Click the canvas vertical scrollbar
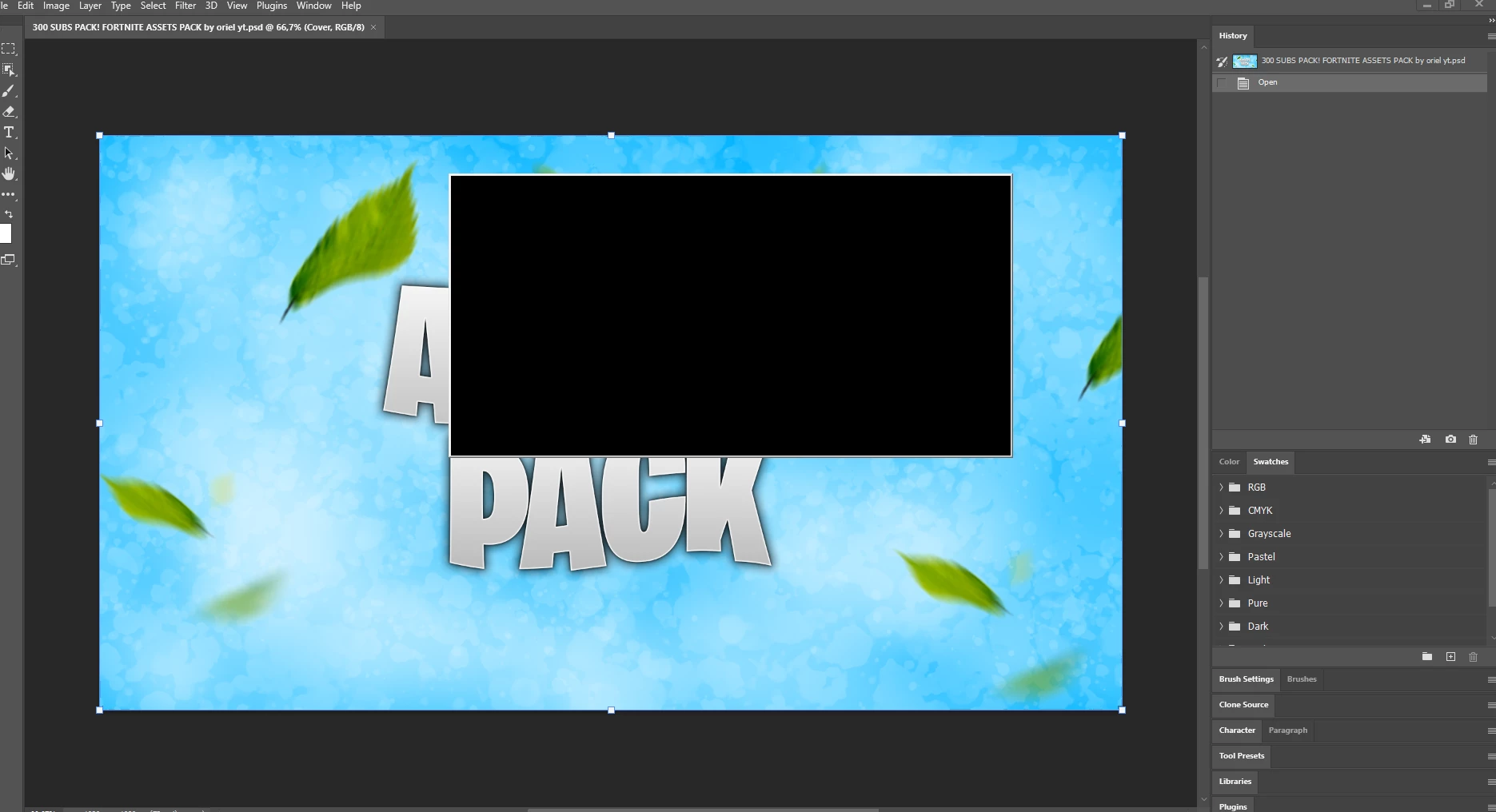The width and height of the screenshot is (1496, 812). tap(1203, 423)
